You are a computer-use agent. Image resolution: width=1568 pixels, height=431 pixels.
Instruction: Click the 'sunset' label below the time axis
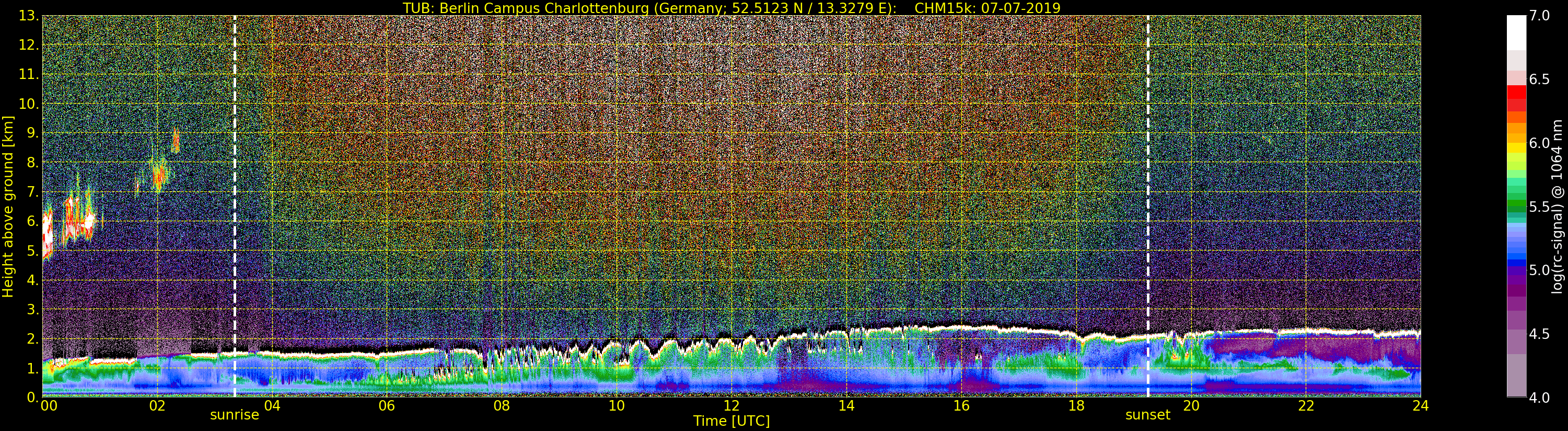point(1147,415)
